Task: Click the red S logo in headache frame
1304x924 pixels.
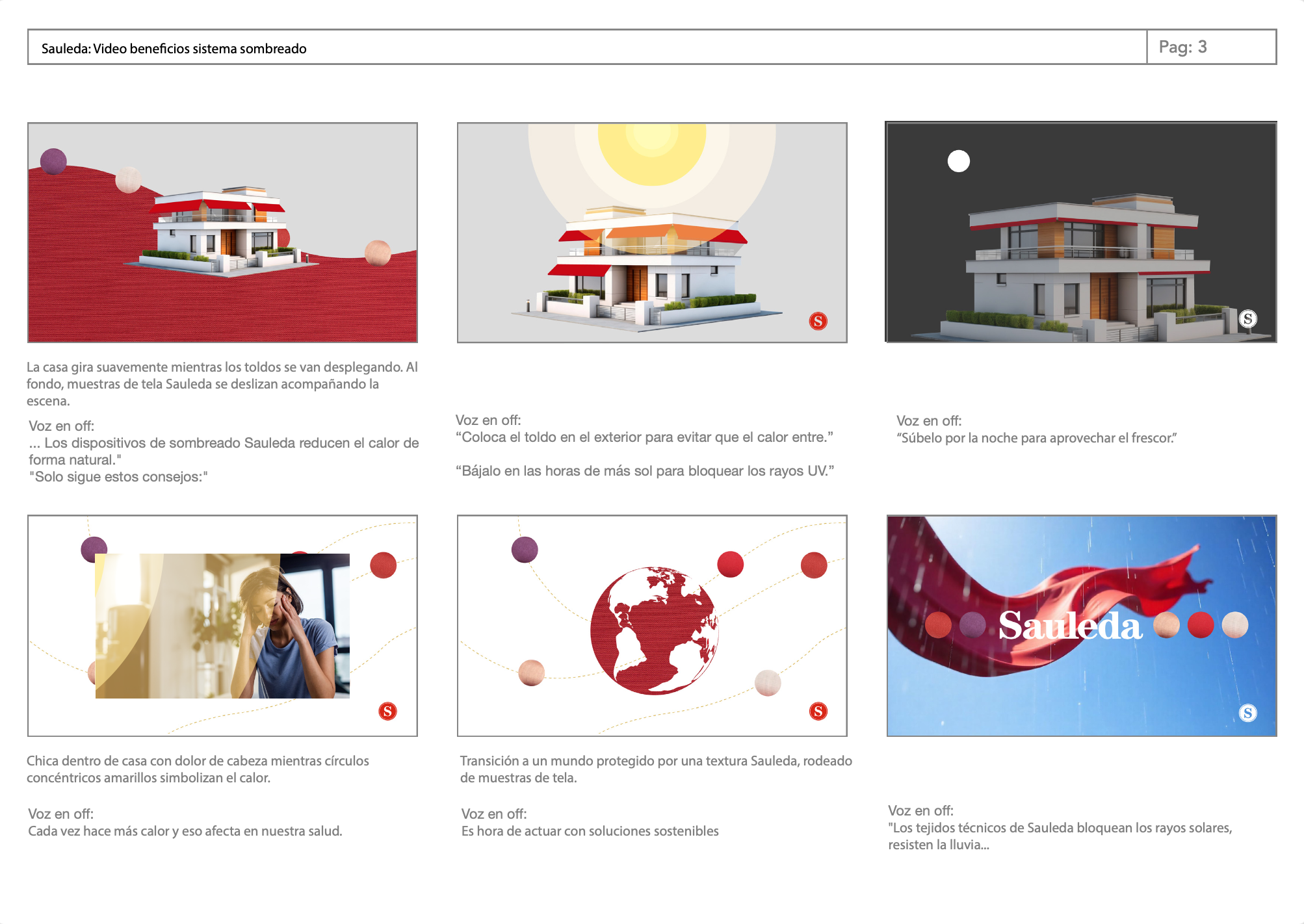Action: [x=387, y=711]
